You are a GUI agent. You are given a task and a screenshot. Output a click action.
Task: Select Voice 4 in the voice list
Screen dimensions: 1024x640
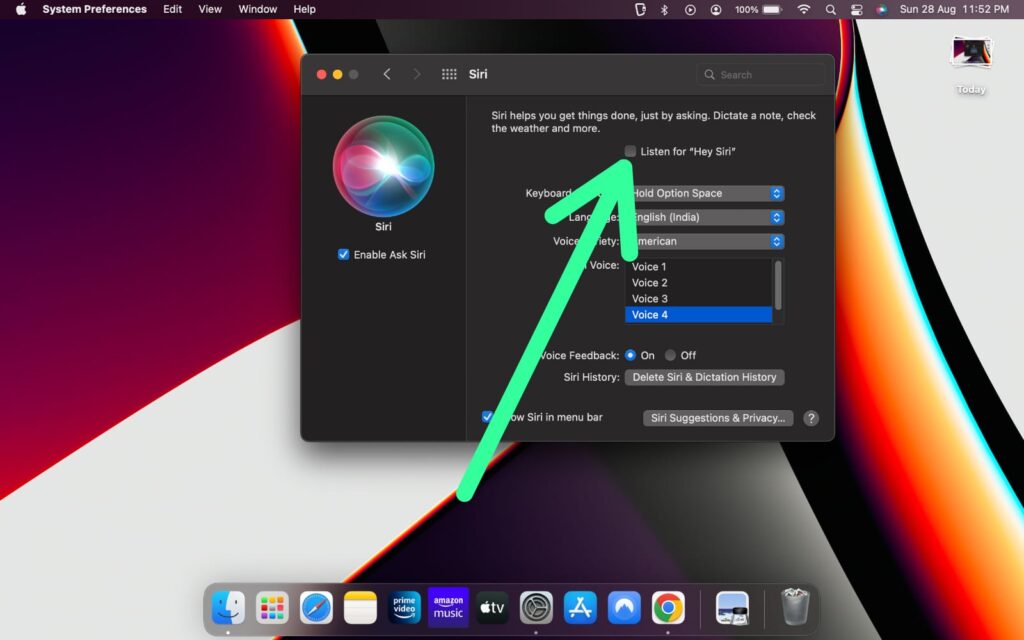click(x=698, y=315)
